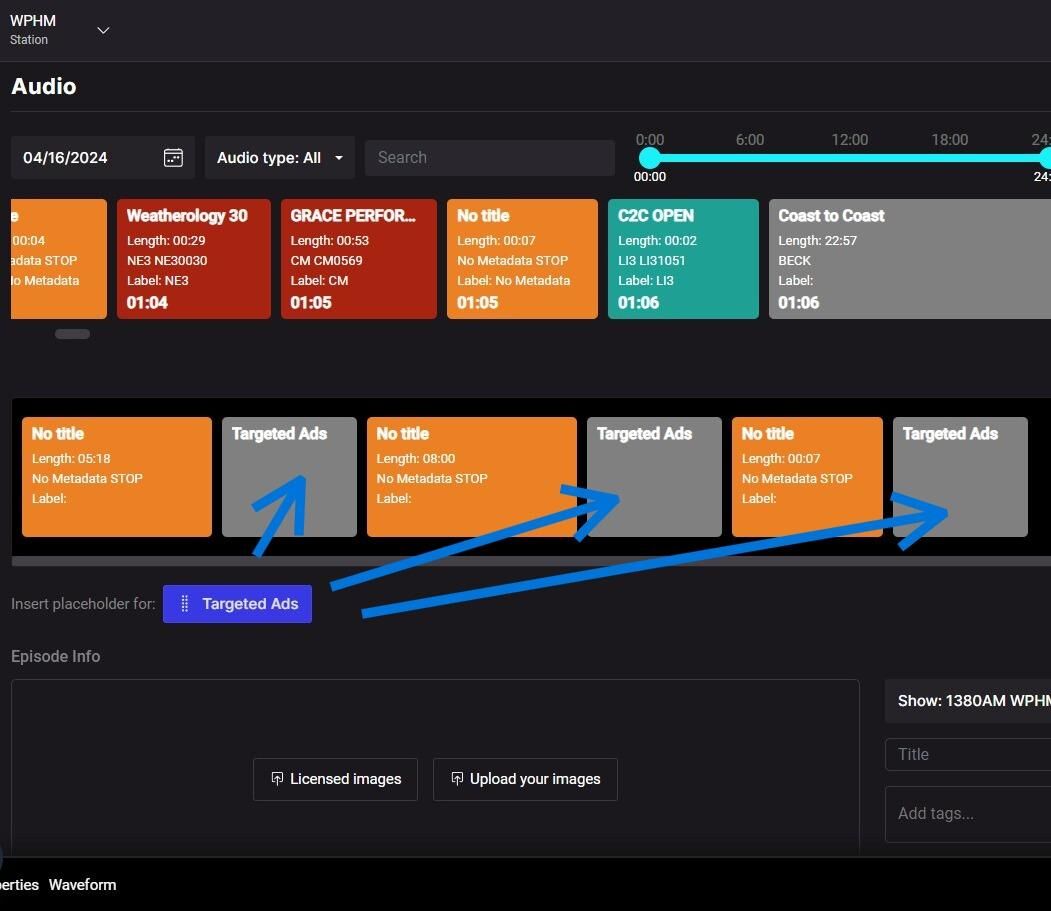Open the Show: 1380AM WPHM selector
This screenshot has width=1051, height=911.
click(967, 701)
